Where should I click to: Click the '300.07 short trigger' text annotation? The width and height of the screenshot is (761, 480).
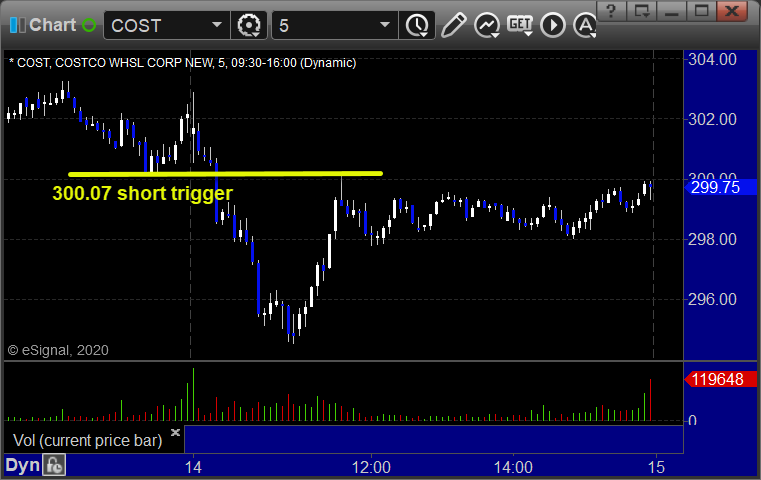[x=143, y=193]
